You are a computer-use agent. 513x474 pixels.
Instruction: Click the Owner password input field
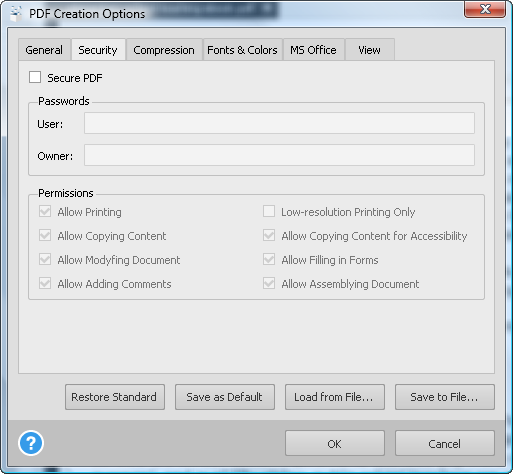coord(279,155)
